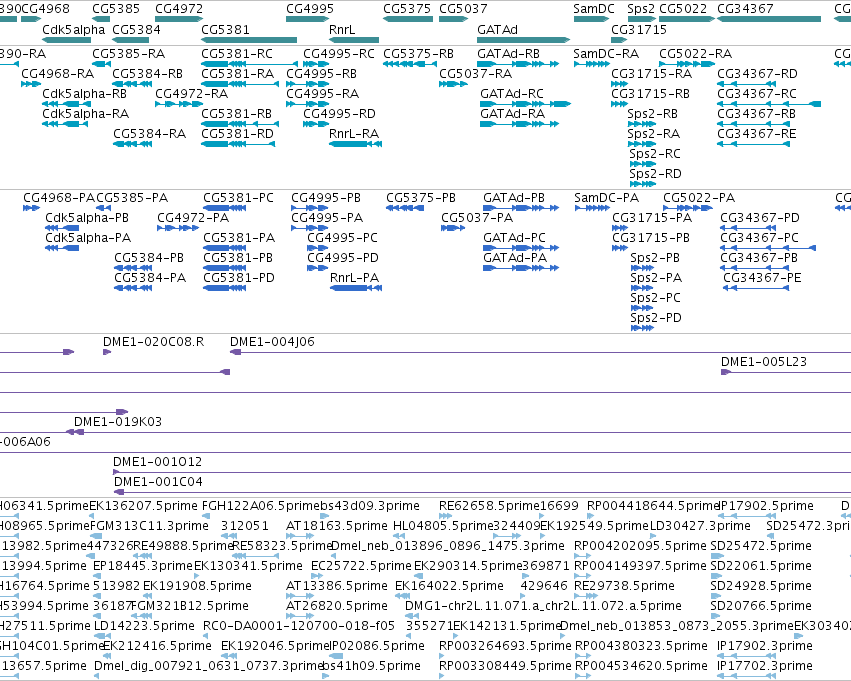
Task: Select EST AT18163.5prime
Action: coord(336,525)
